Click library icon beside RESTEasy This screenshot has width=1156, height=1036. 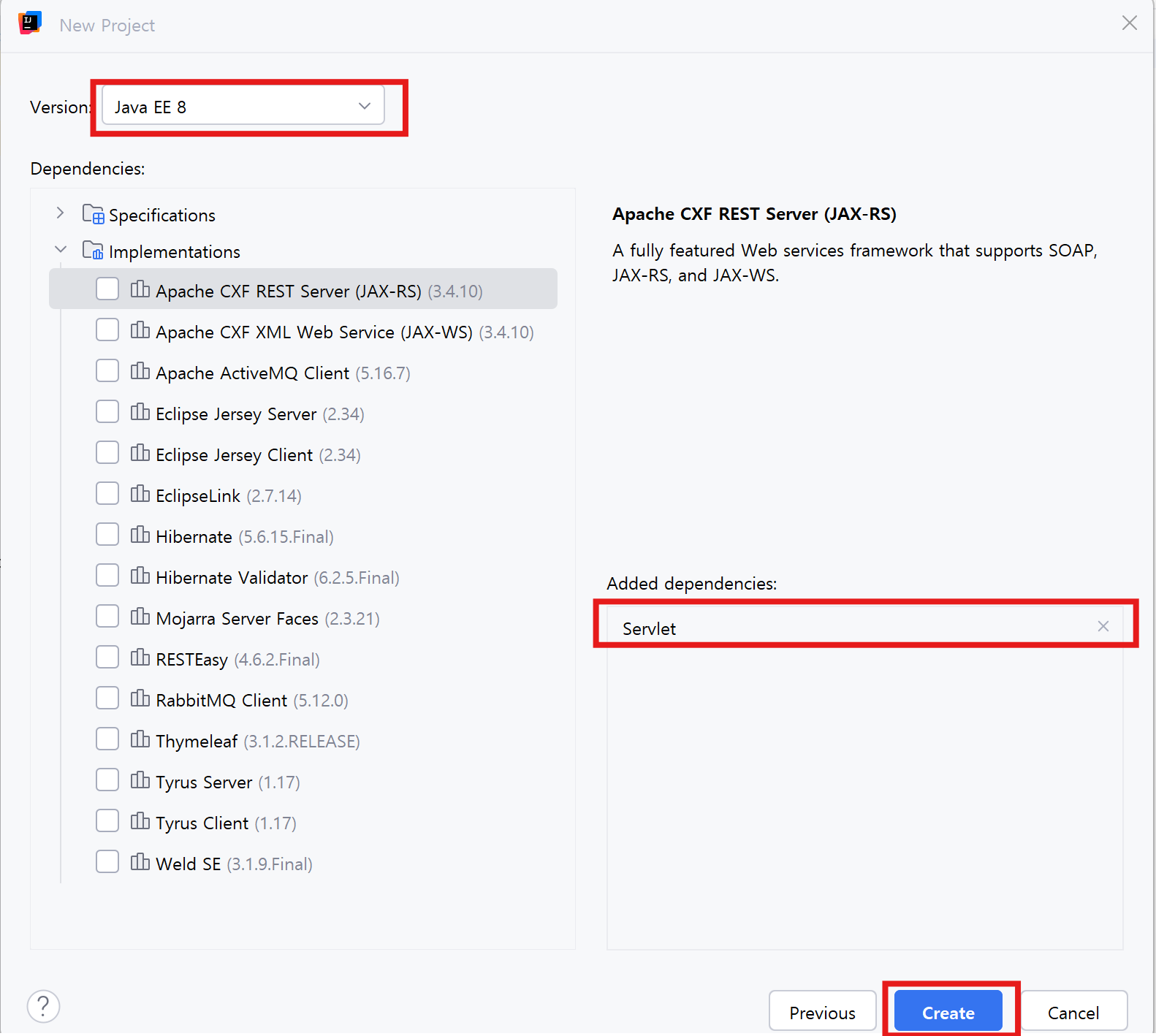(140, 658)
